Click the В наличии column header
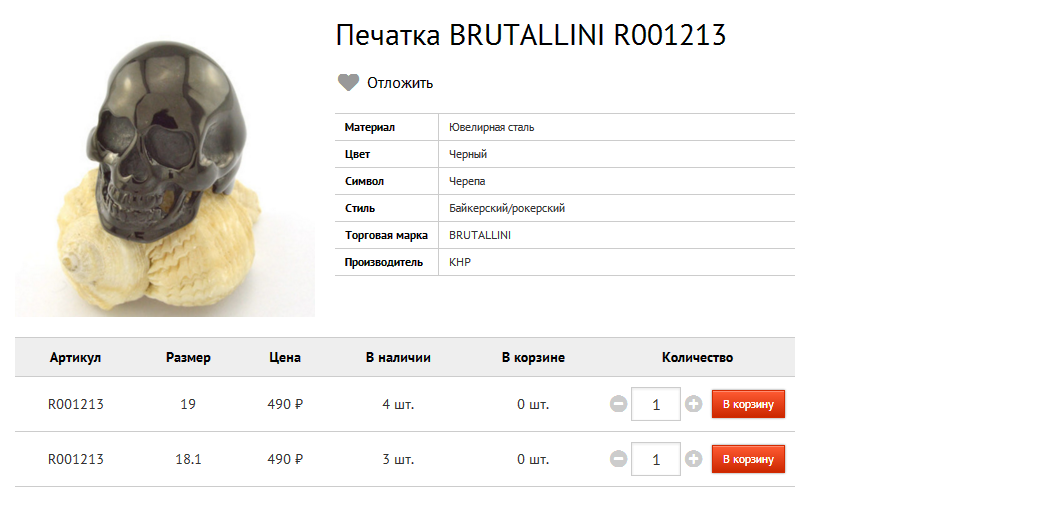 398,358
